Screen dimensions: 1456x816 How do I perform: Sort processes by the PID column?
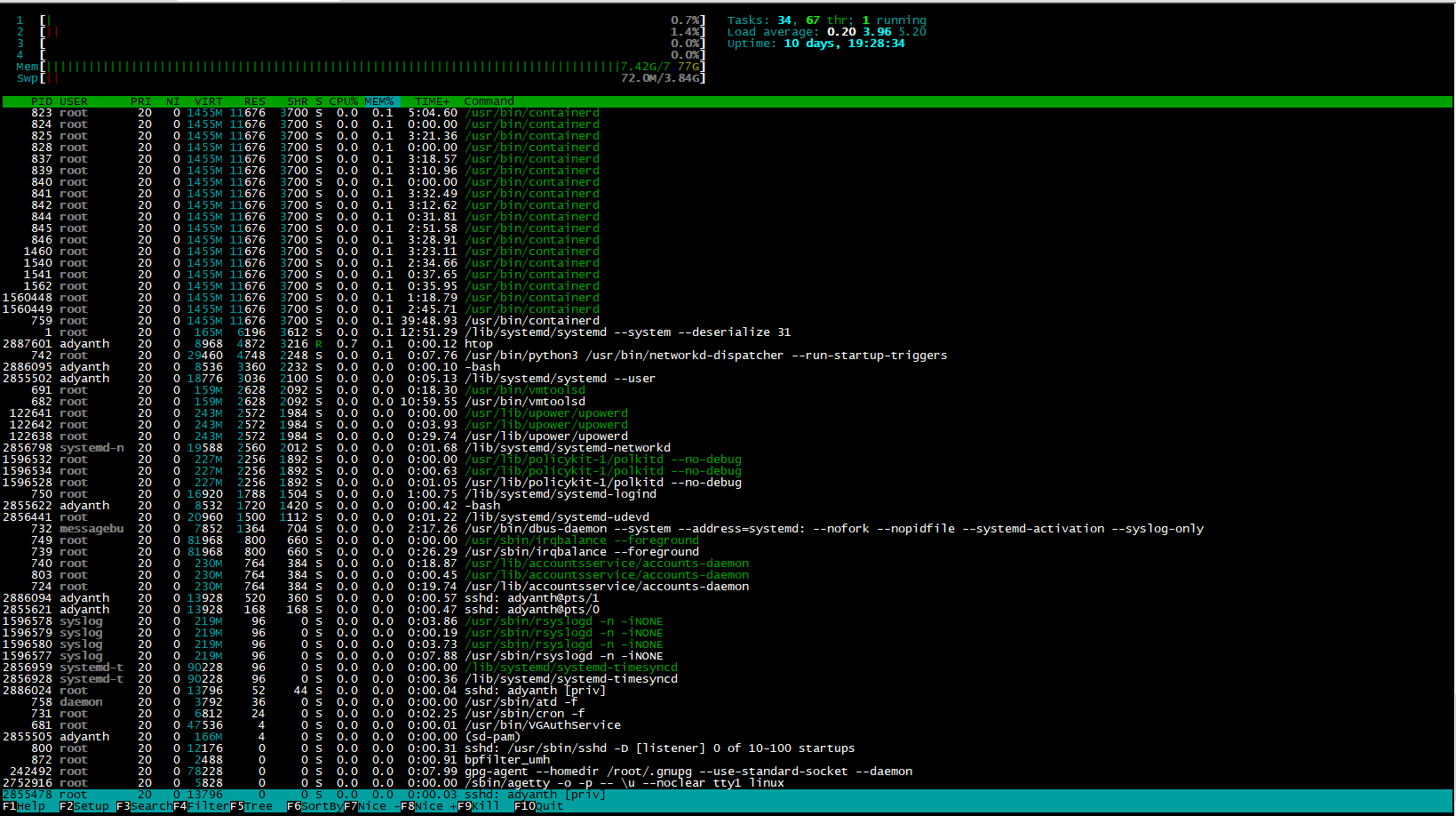coord(41,100)
